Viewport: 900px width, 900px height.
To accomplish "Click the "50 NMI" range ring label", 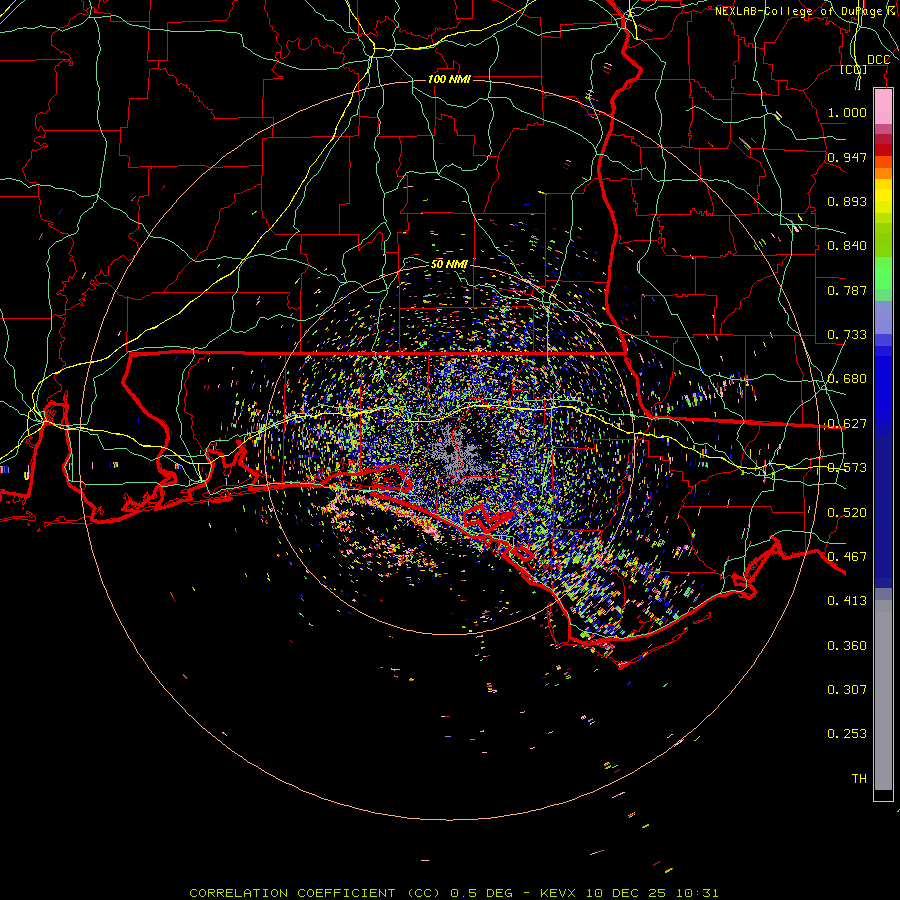I will 449,264.
